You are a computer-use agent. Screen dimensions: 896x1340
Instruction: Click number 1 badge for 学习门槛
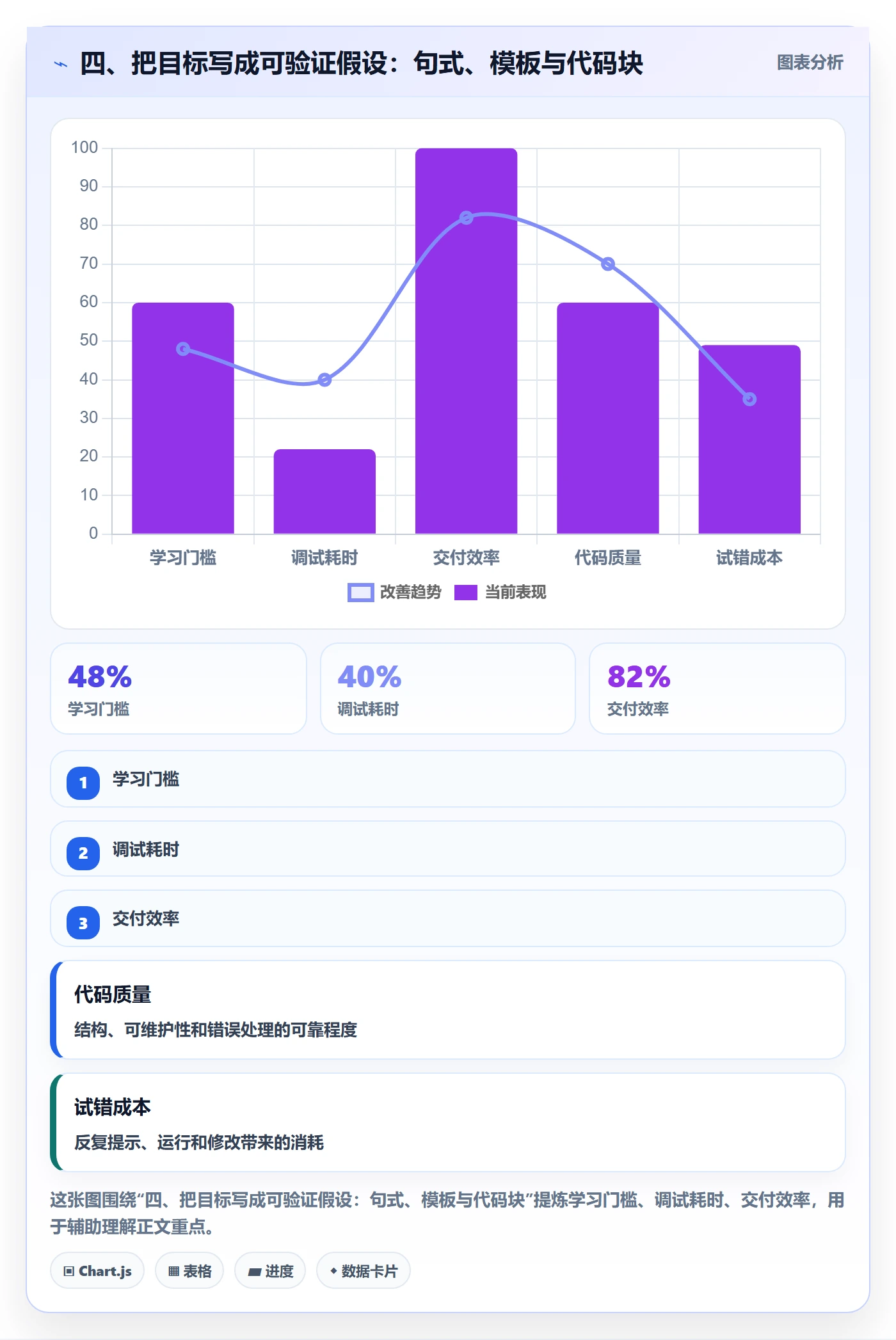(83, 783)
